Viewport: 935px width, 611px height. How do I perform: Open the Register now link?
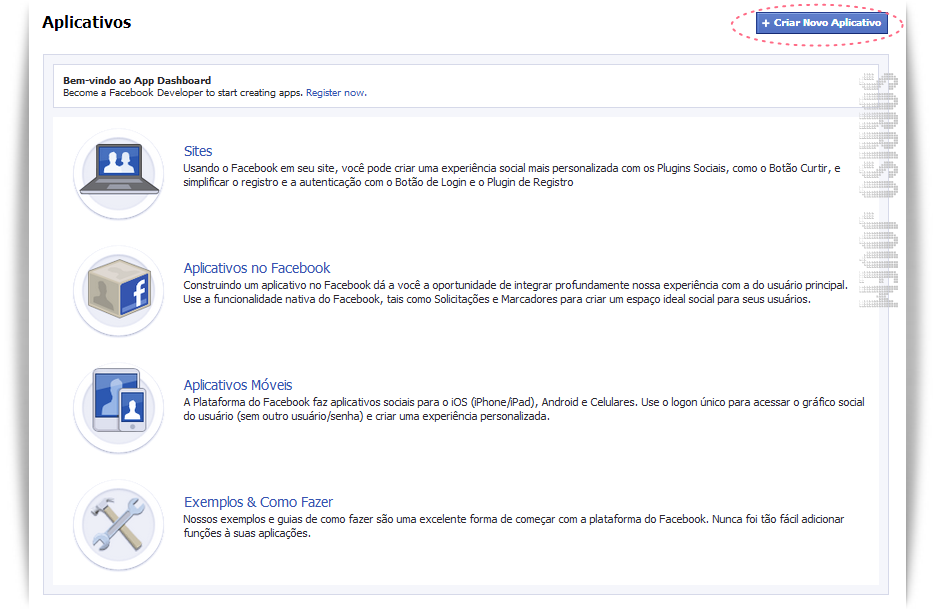336,93
